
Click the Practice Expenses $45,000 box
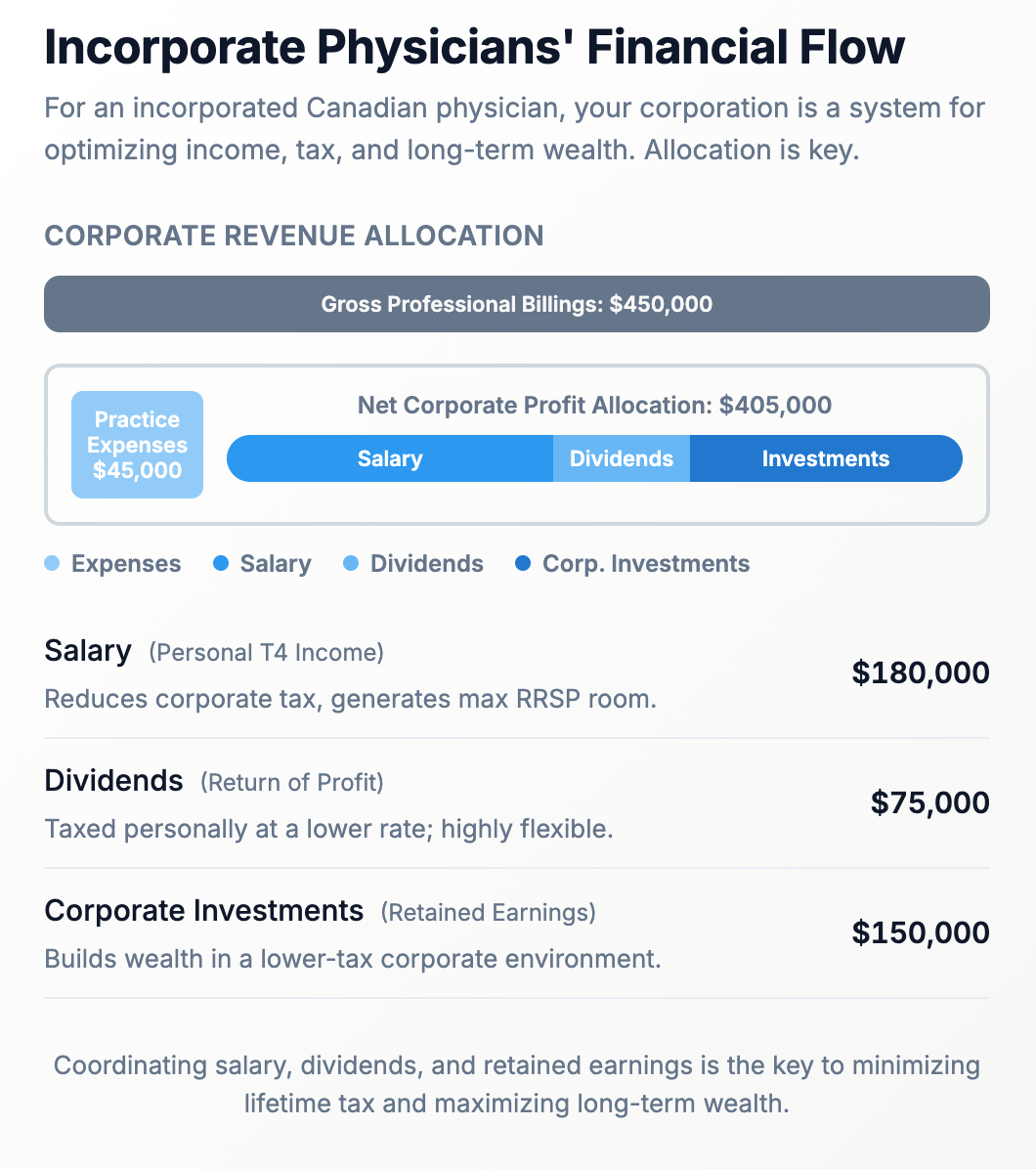pyautogui.click(x=137, y=445)
